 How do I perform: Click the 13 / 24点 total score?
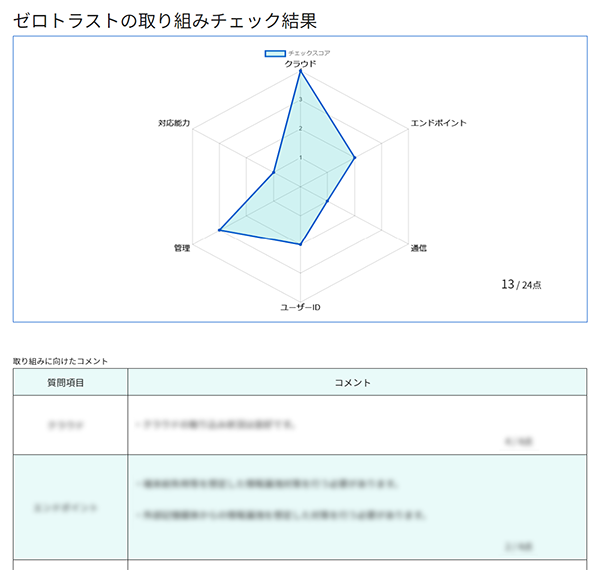[x=521, y=285]
